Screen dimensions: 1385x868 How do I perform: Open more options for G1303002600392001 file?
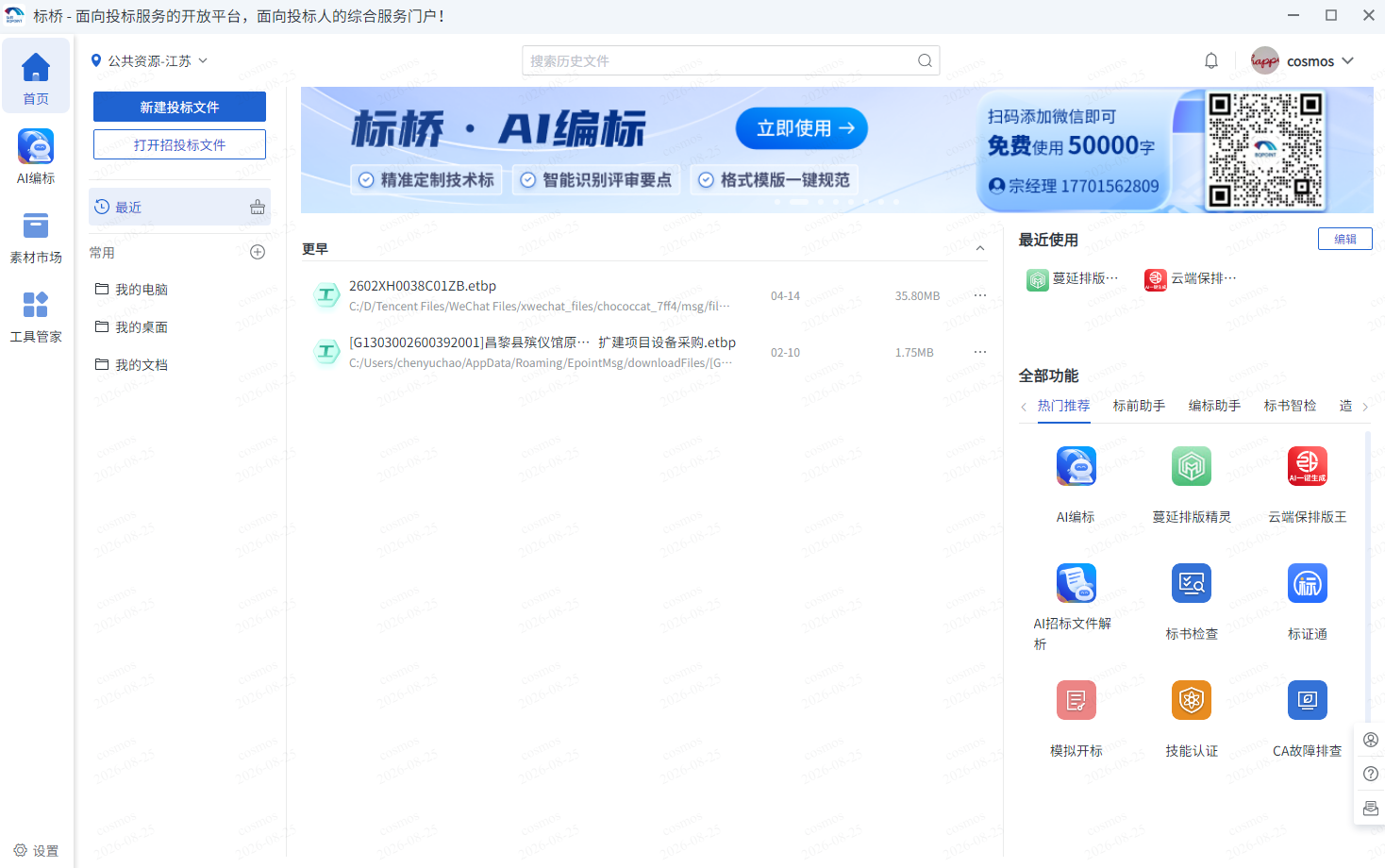pyautogui.click(x=980, y=352)
